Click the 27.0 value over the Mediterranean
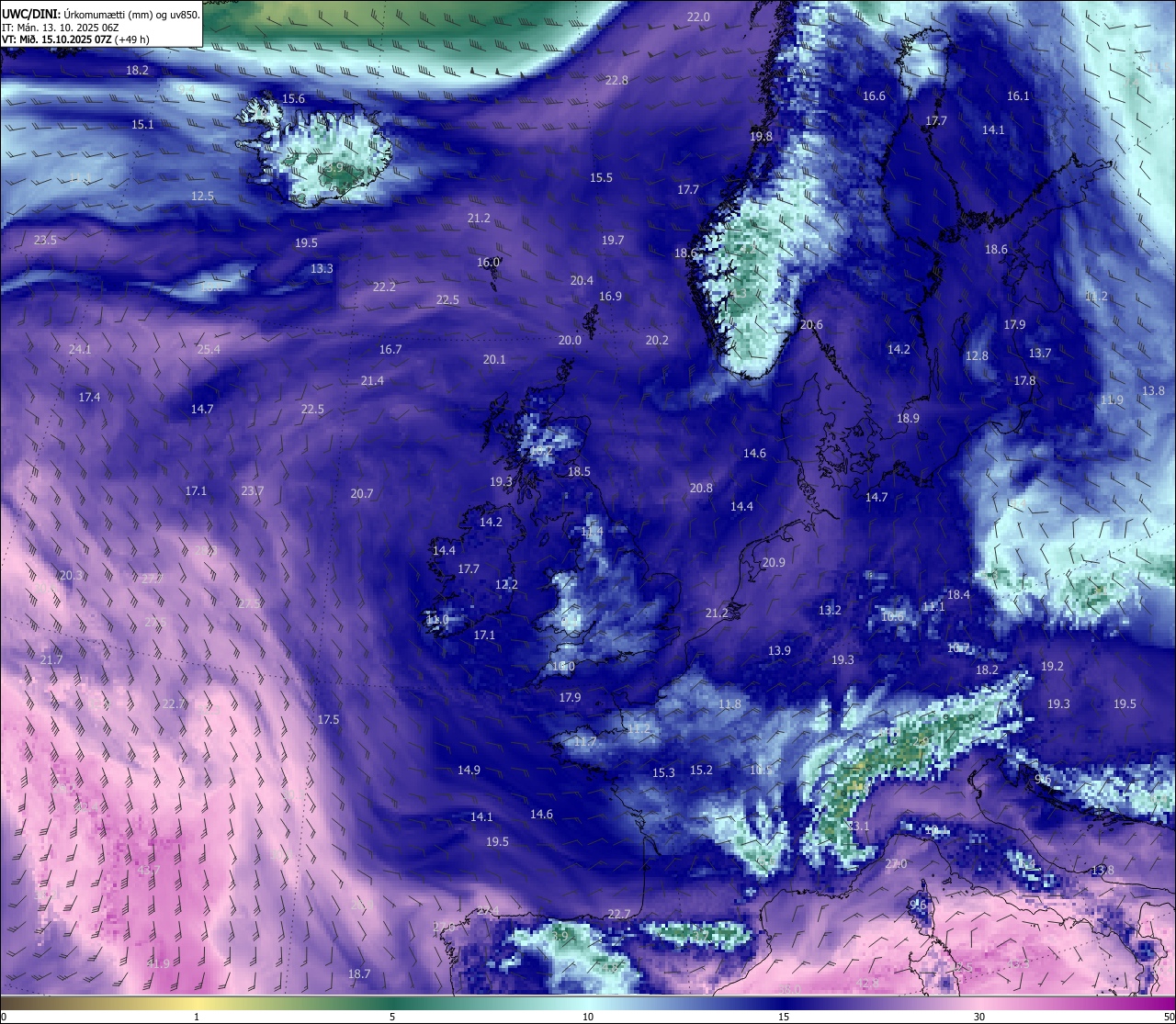 (896, 864)
